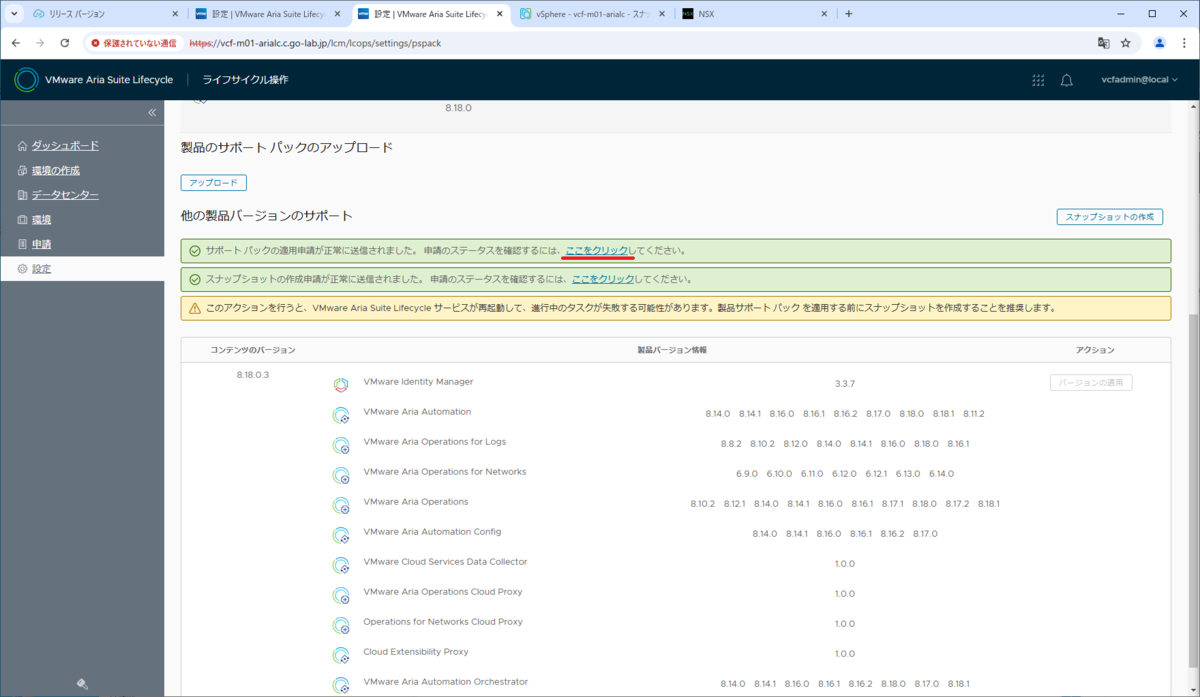The width and height of the screenshot is (1200, 697).
Task: Click the VMware Identity Manager product icon
Action: (341, 385)
